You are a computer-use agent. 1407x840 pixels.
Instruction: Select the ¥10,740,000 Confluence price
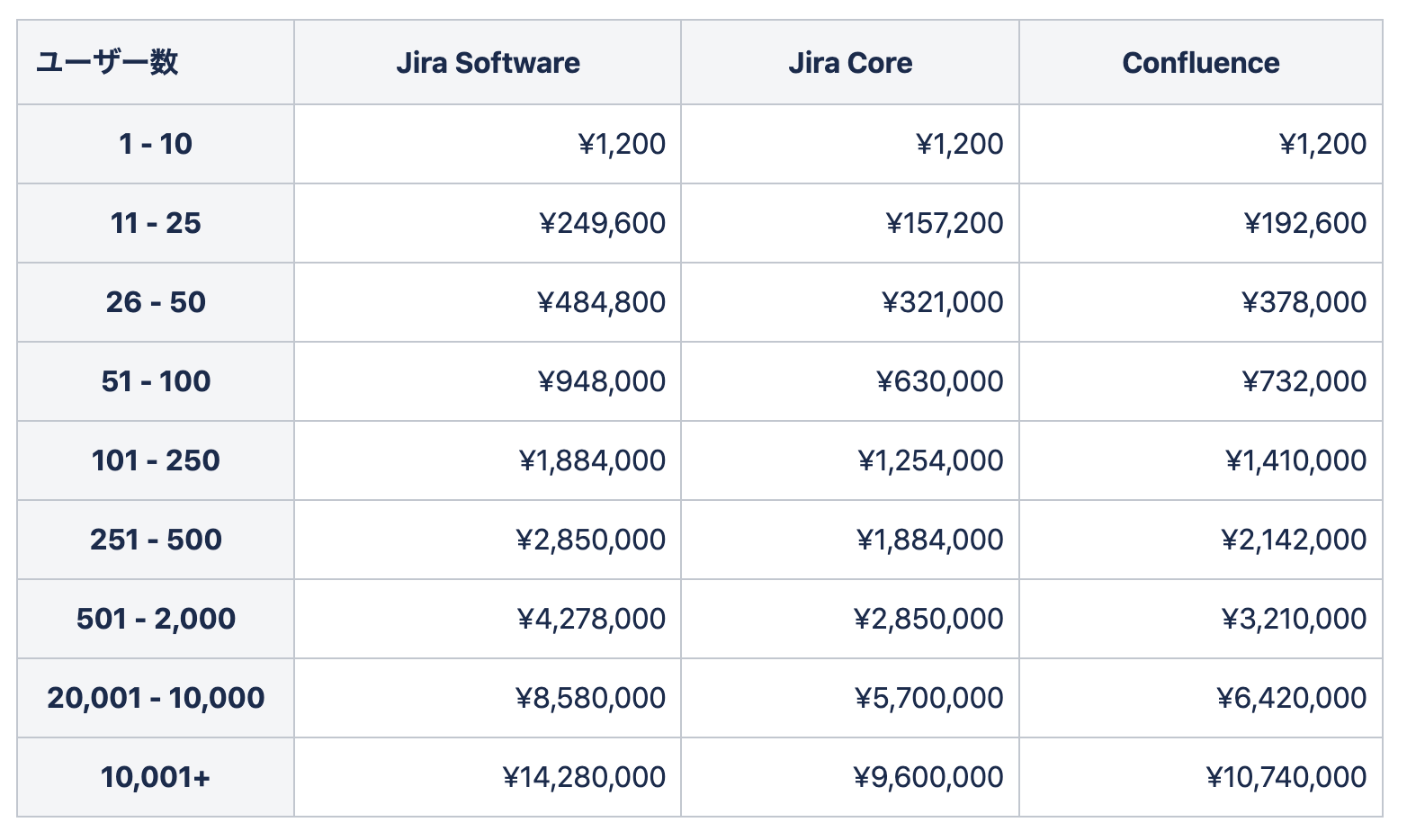click(1286, 777)
